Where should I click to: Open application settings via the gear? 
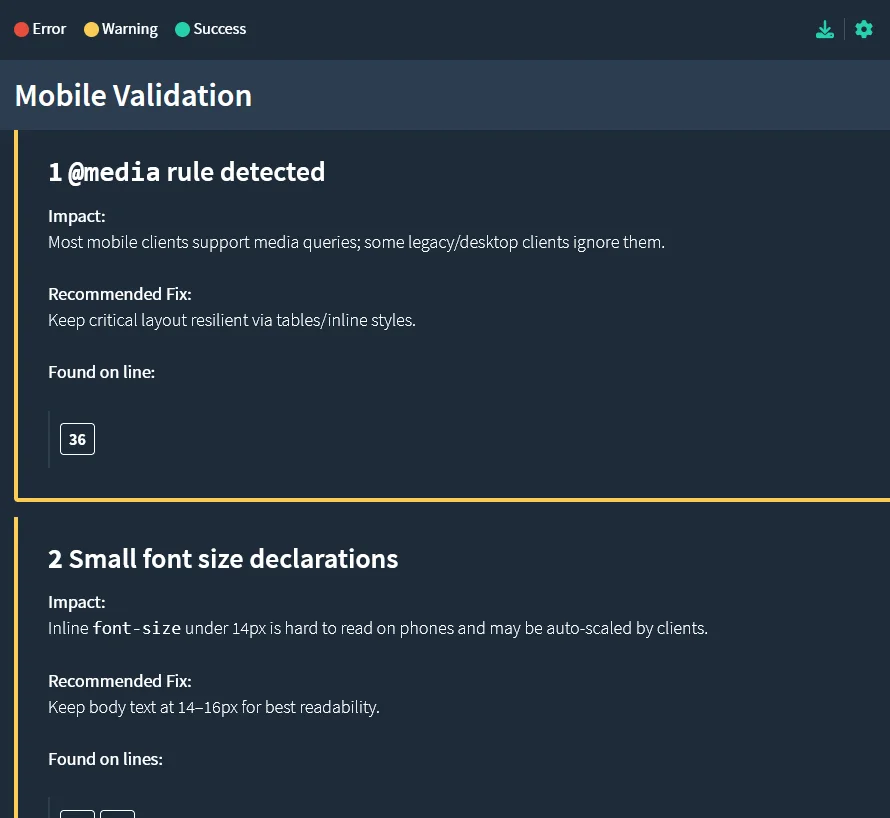(864, 29)
